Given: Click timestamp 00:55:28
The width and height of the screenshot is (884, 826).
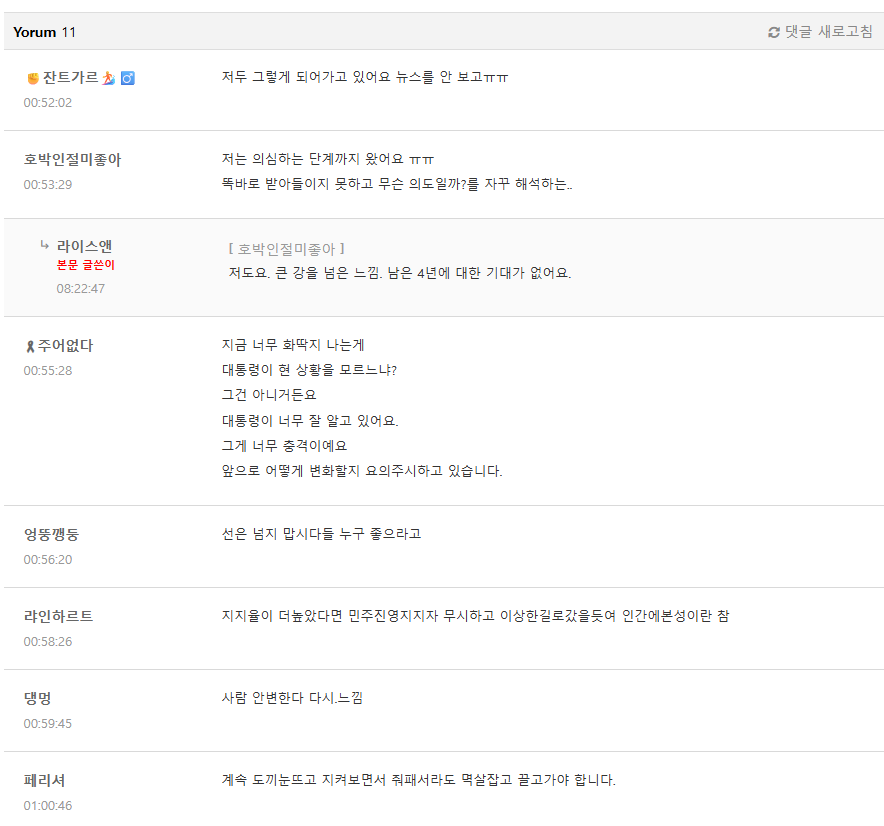Looking at the screenshot, I should coord(48,370).
